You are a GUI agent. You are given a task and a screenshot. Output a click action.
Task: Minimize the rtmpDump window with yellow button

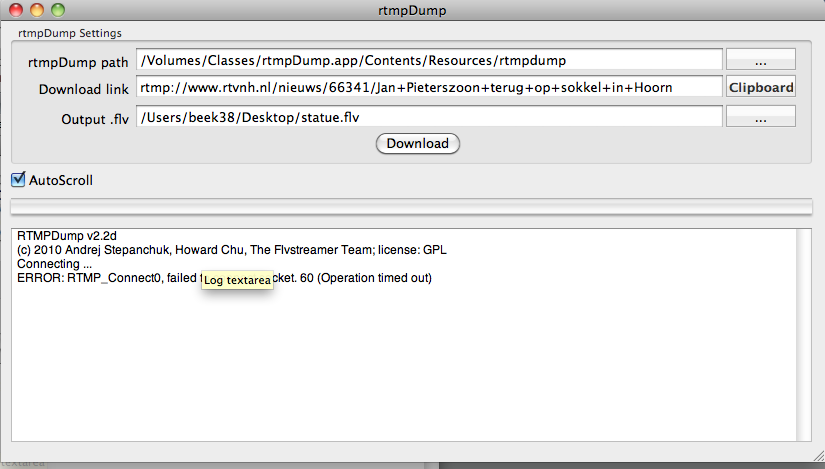pos(37,9)
